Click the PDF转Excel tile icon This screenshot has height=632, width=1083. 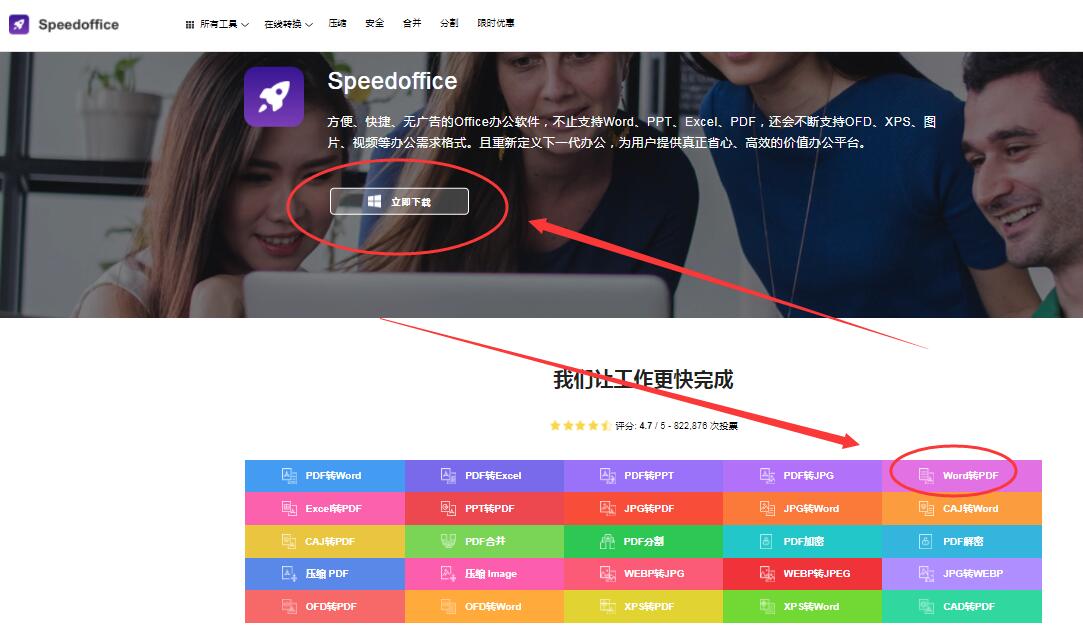pyautogui.click(x=448, y=475)
